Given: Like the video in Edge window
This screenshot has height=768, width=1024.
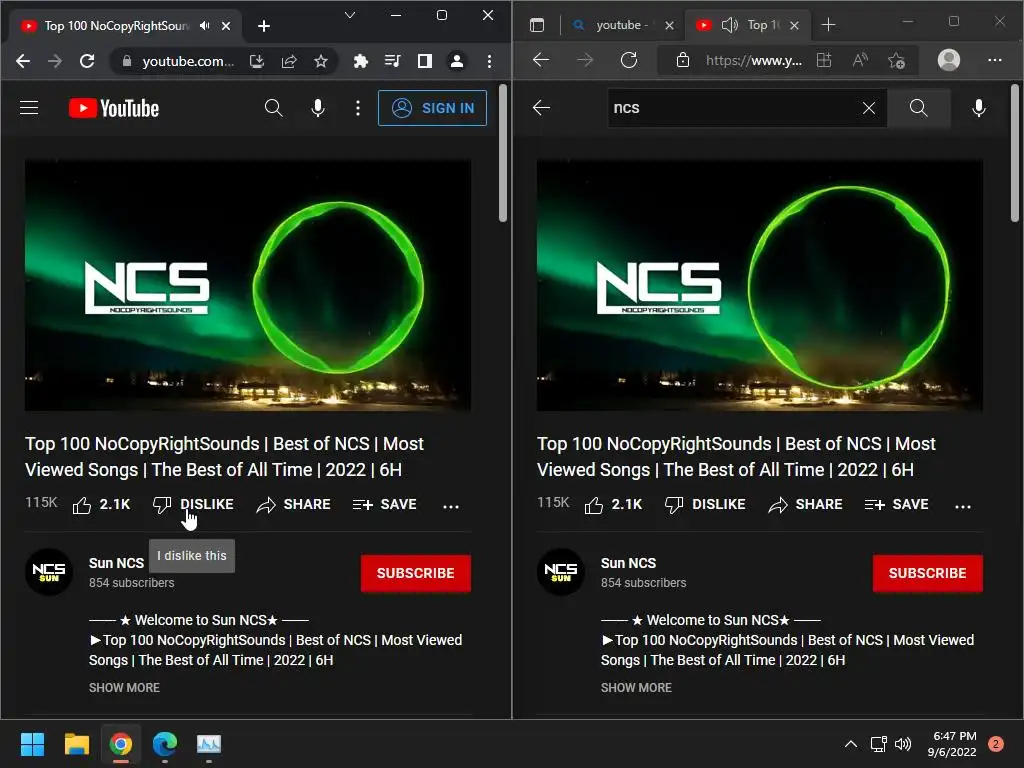Looking at the screenshot, I should click(613, 504).
